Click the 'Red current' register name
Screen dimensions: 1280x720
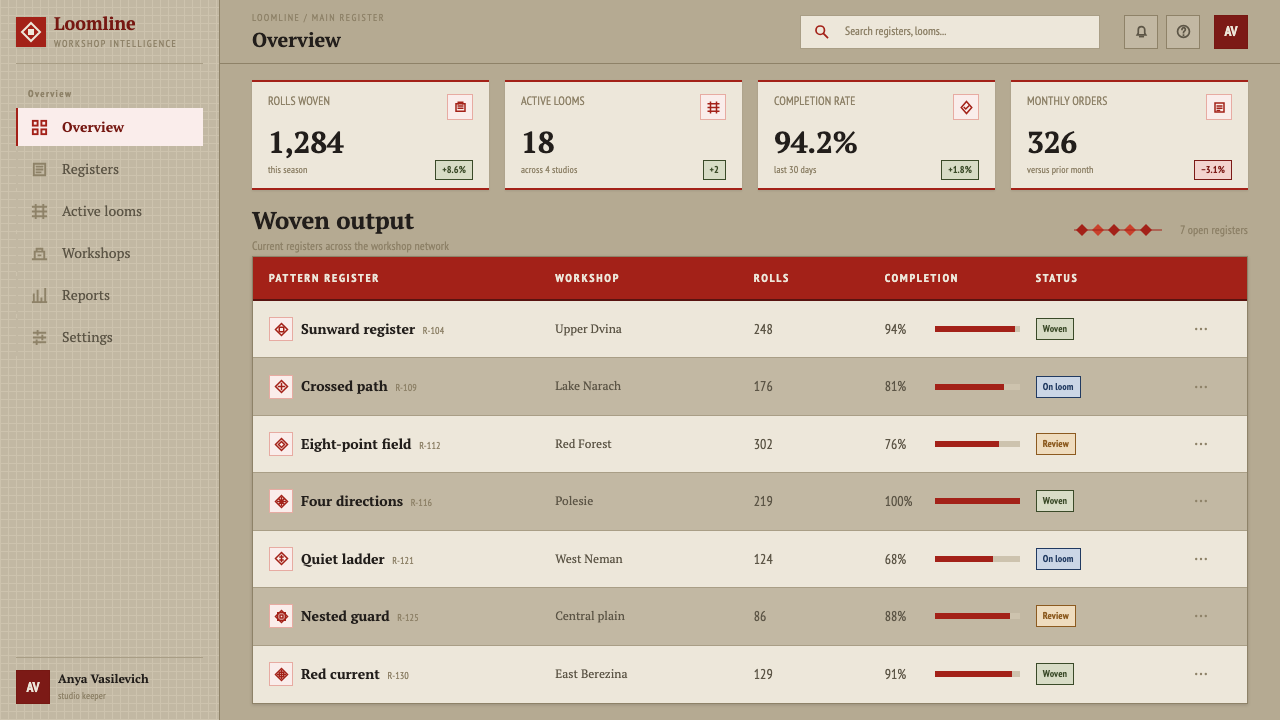340,674
